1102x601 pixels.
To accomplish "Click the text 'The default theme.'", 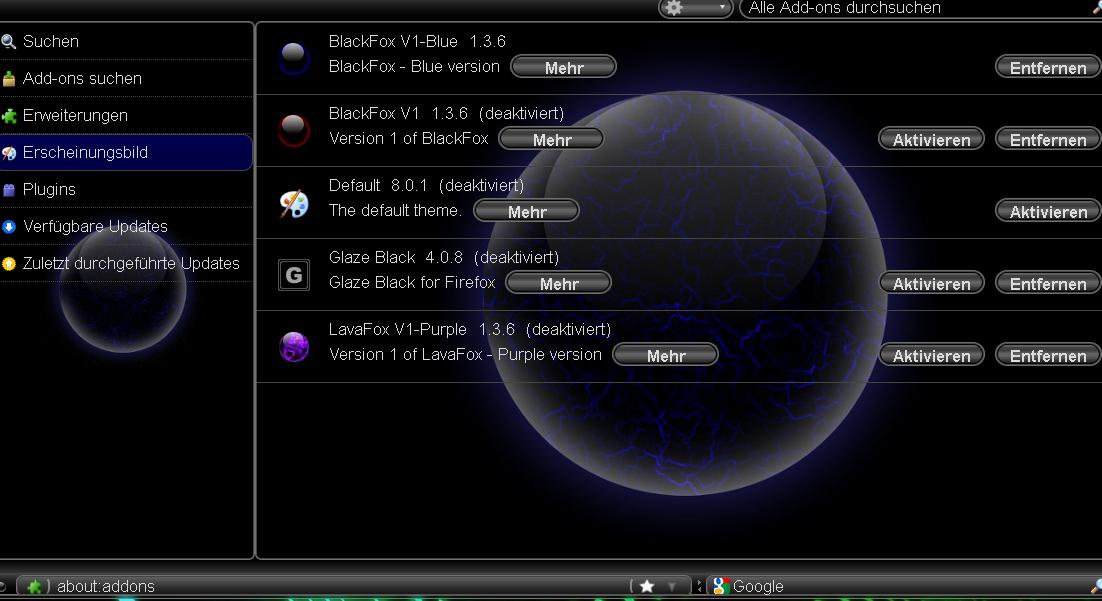I will pyautogui.click(x=395, y=210).
